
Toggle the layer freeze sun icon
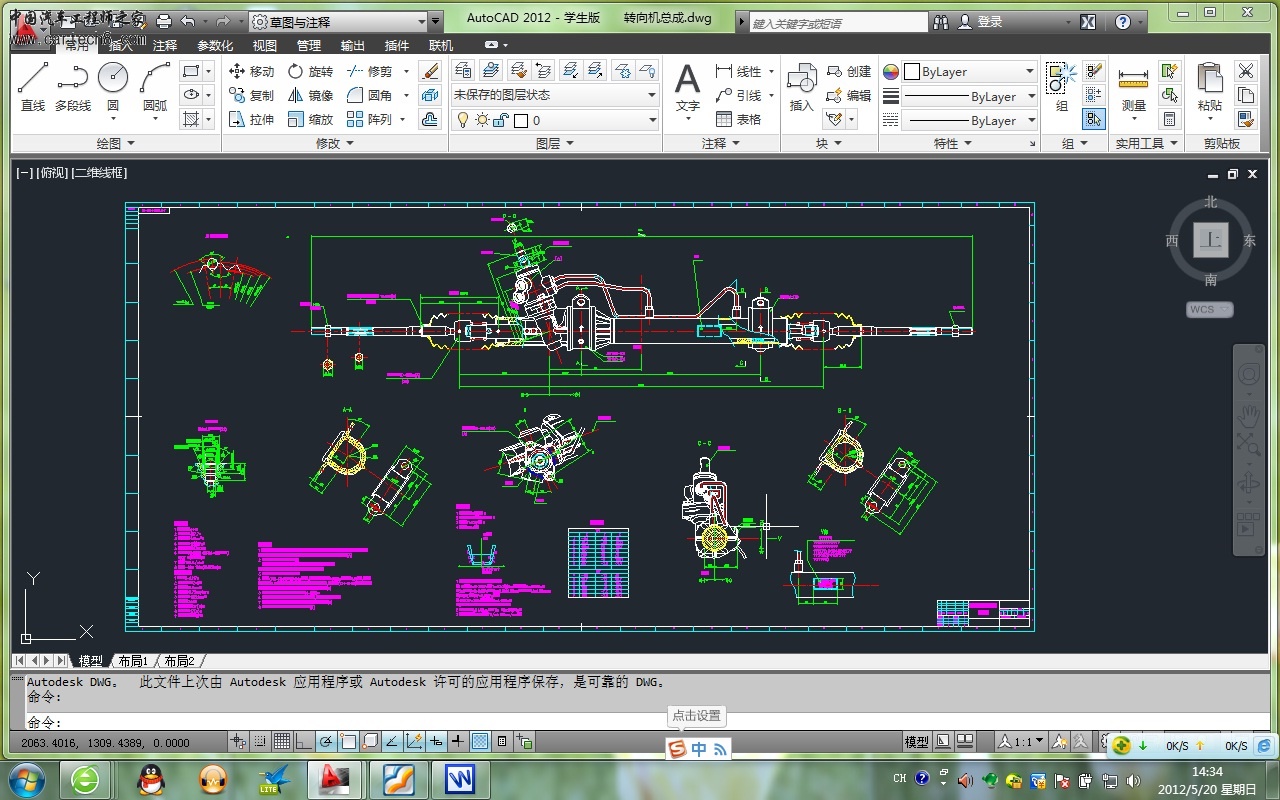pos(482,120)
